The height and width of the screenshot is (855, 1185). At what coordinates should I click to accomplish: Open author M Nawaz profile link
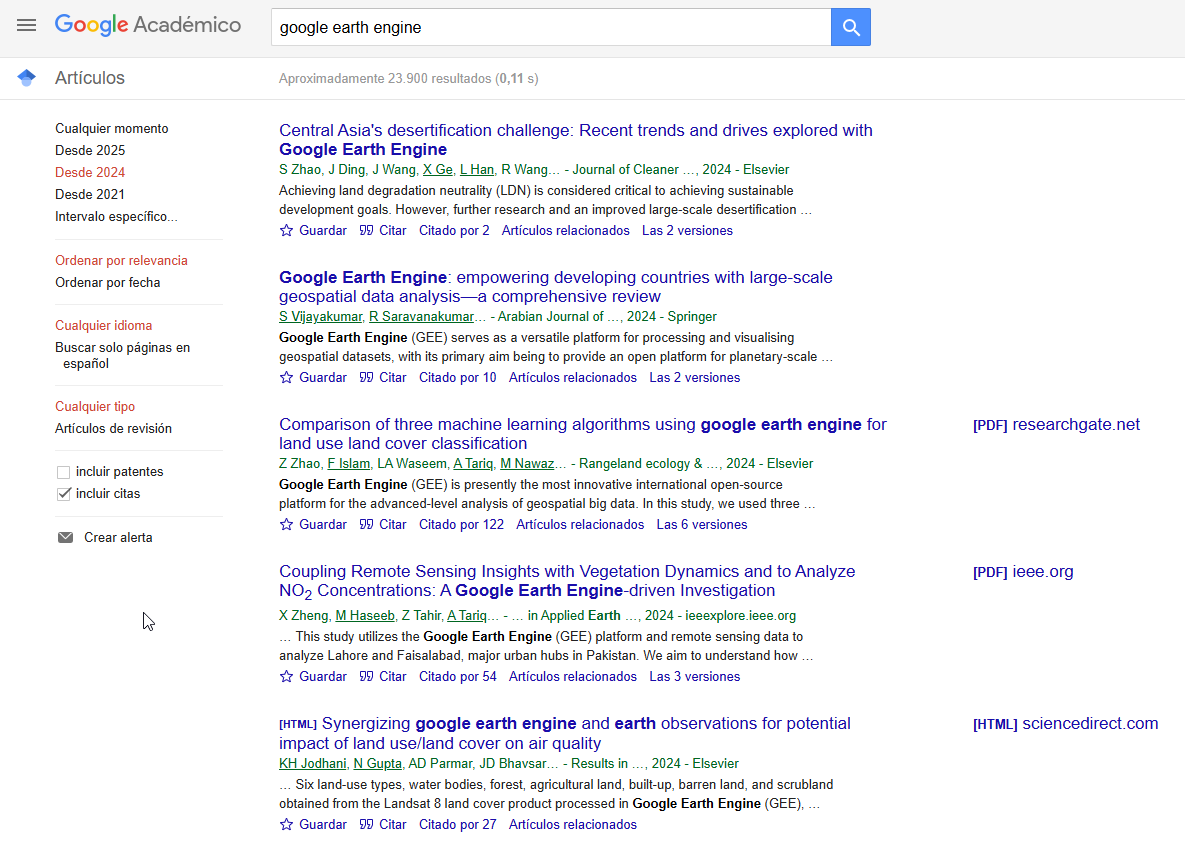pos(527,463)
